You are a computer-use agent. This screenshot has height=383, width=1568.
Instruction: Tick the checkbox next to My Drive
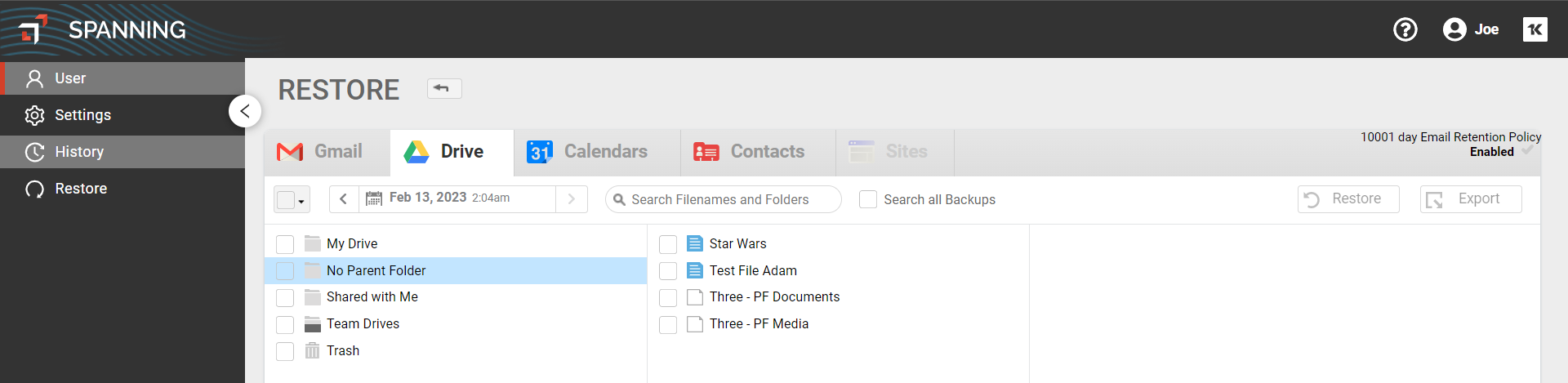pyautogui.click(x=285, y=244)
